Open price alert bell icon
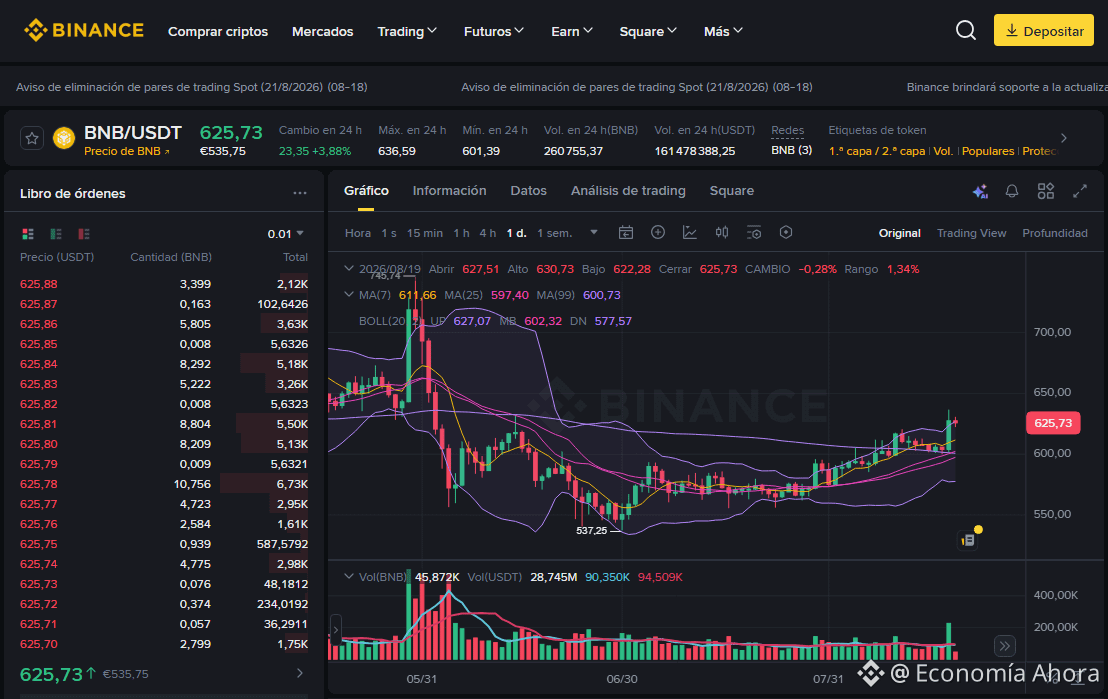 pyautogui.click(x=1012, y=191)
